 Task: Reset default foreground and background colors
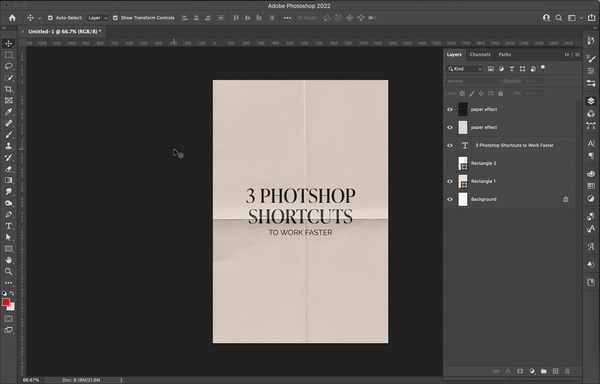pos(4,293)
